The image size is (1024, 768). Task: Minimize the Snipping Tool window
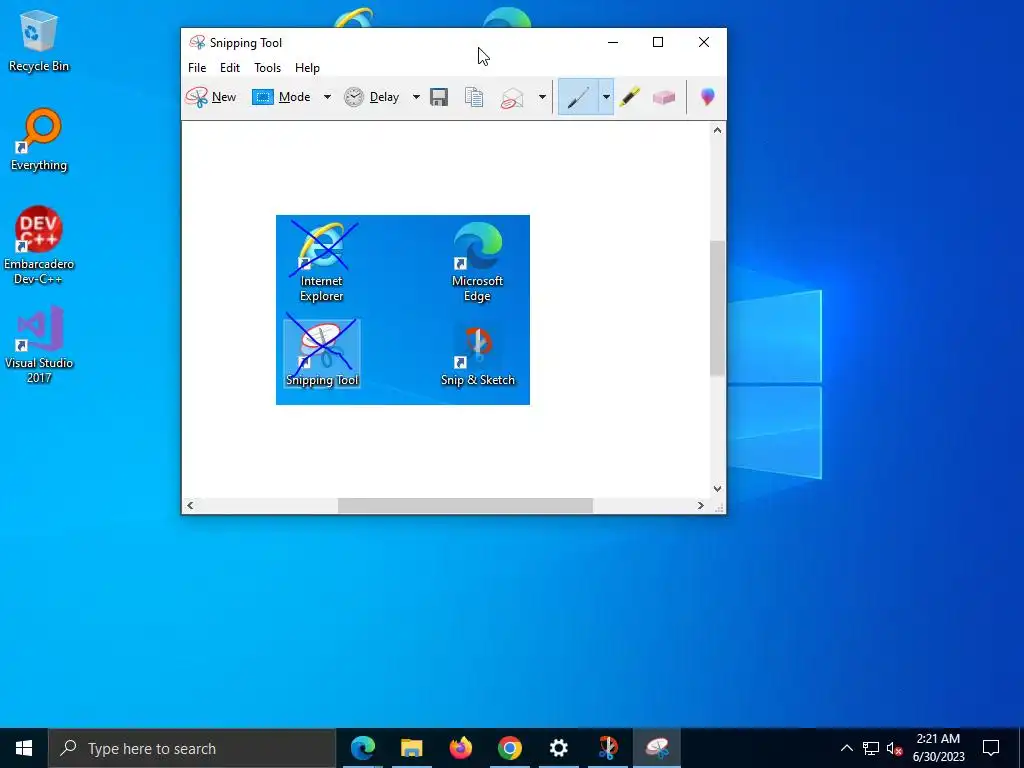[613, 42]
